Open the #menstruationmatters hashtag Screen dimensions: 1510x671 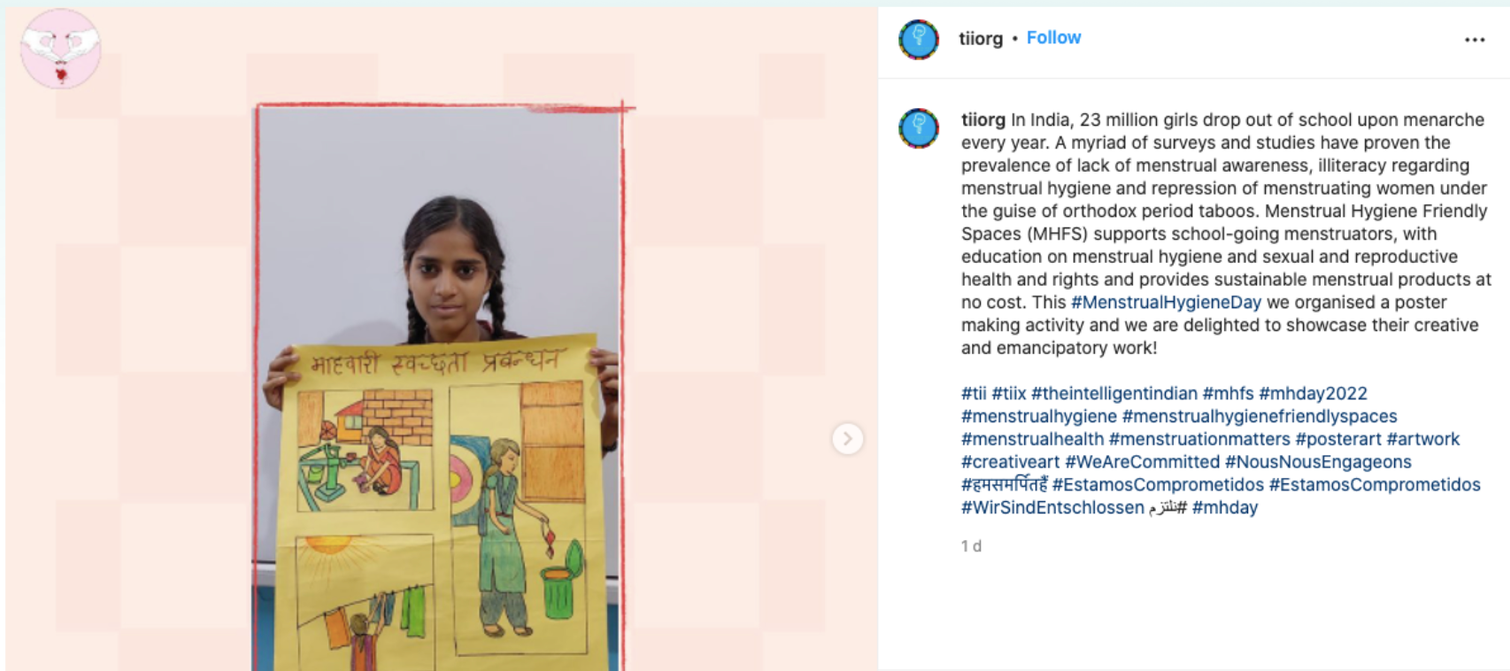coord(1199,439)
